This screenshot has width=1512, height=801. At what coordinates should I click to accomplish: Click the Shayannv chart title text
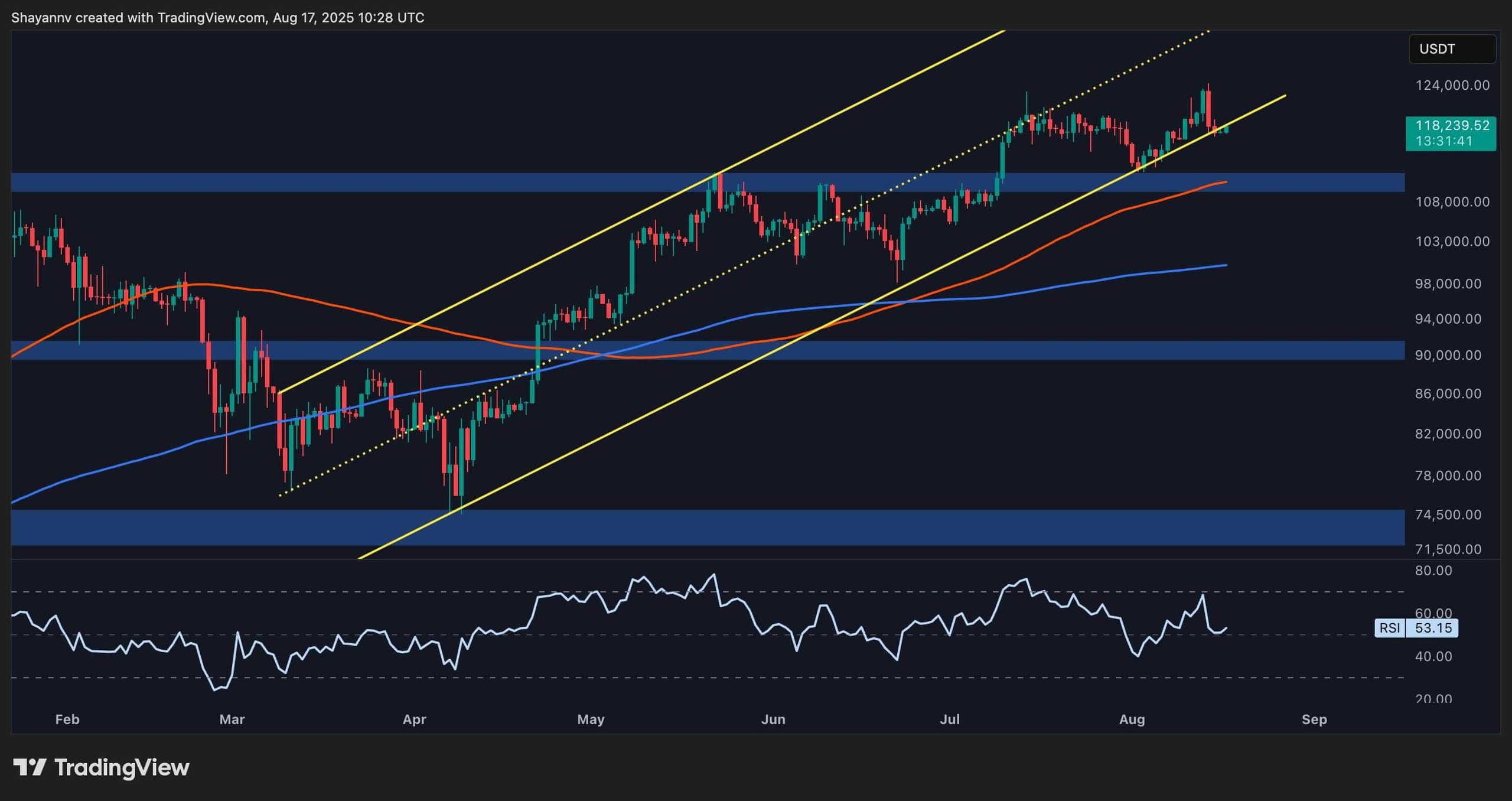click(x=41, y=18)
